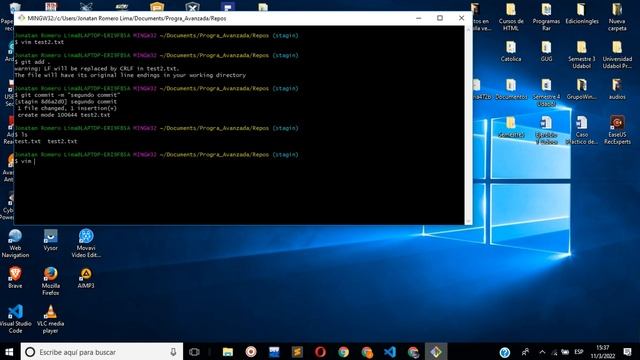Click the 'git commit -m' command line
640x360 pixels.
(67, 95)
